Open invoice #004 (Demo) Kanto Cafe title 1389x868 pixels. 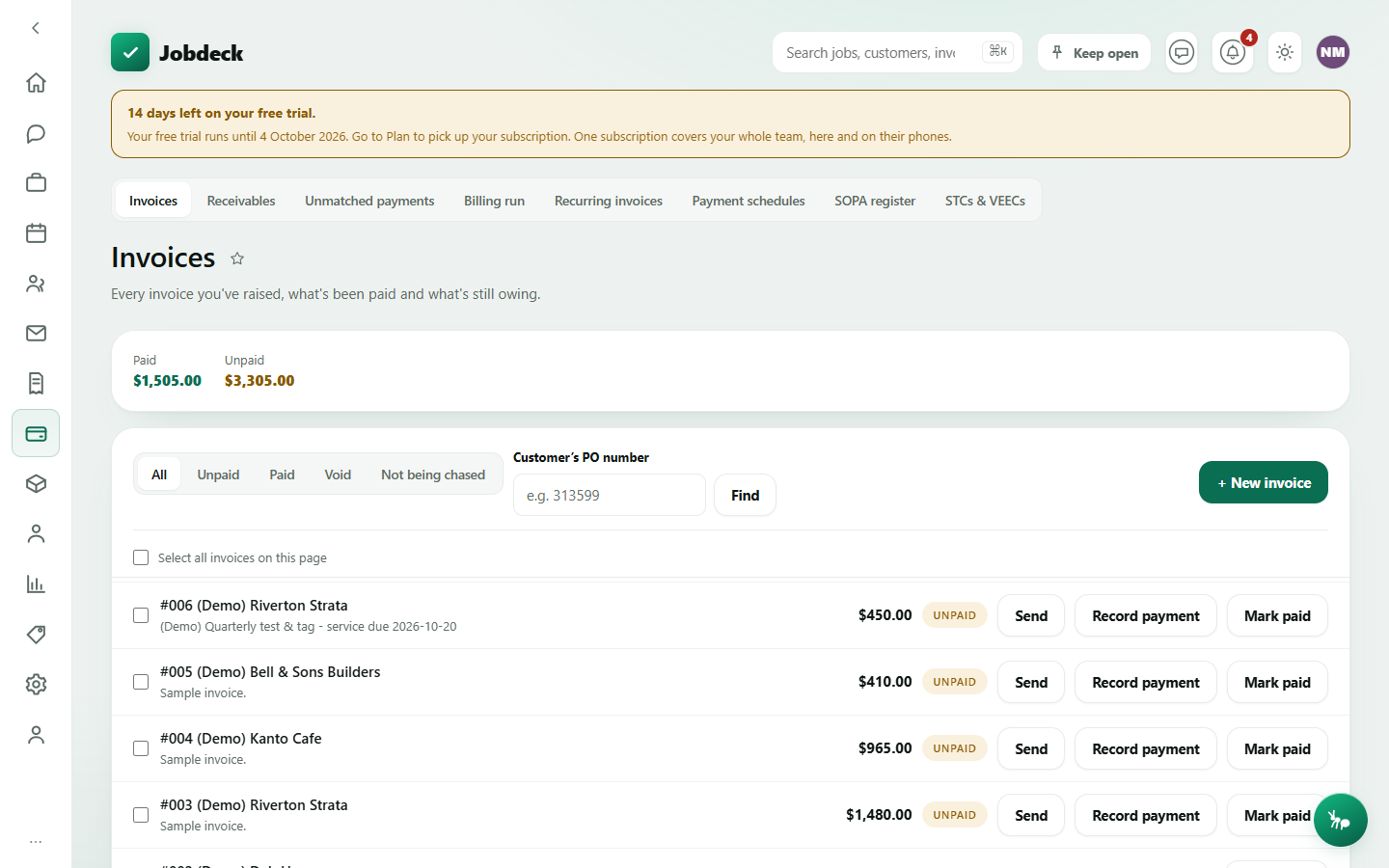[x=241, y=739]
